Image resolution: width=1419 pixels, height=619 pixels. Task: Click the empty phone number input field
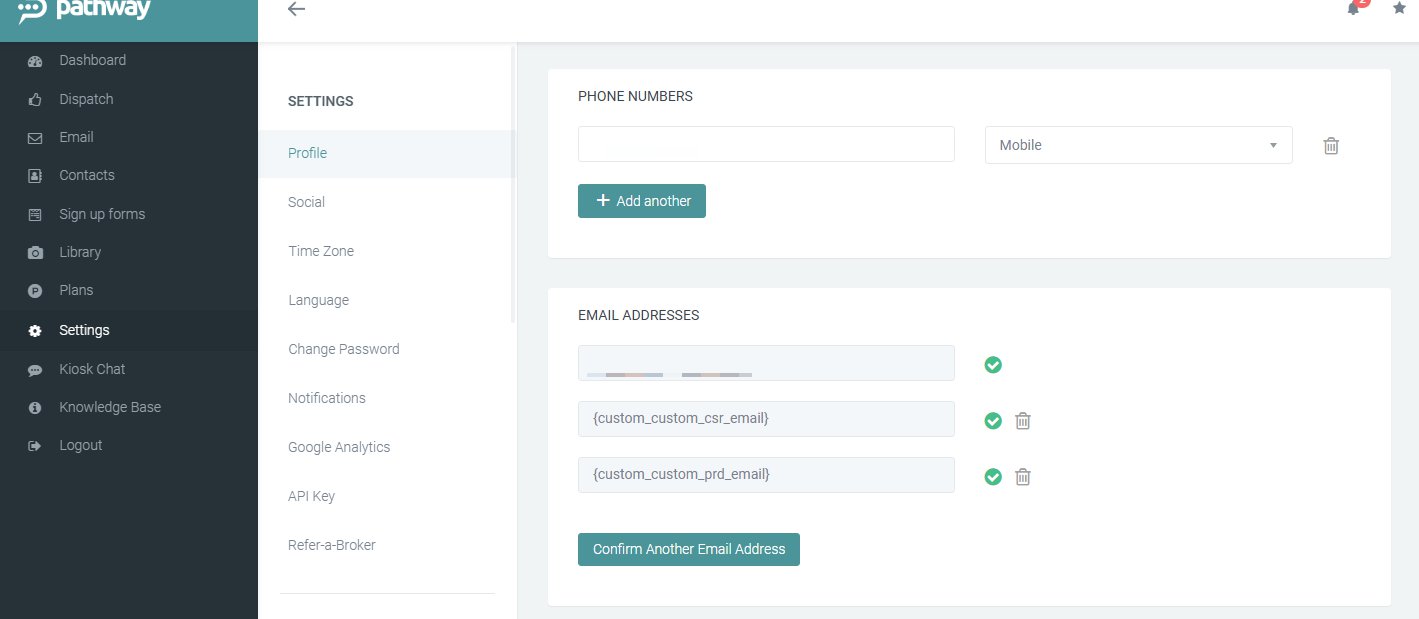pos(765,144)
